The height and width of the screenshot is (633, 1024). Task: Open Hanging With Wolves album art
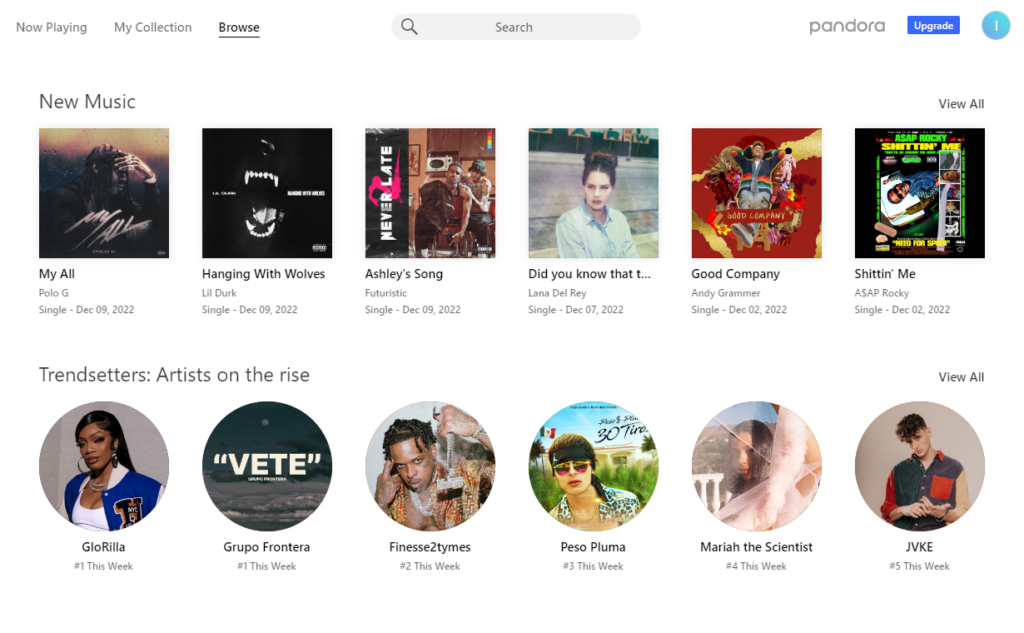click(x=267, y=193)
